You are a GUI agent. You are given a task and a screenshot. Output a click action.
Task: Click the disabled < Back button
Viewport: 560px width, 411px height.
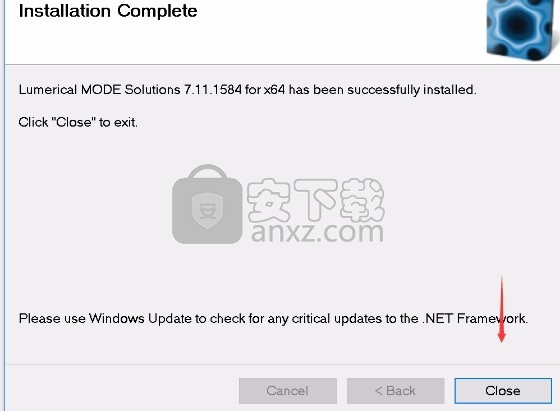(x=395, y=391)
